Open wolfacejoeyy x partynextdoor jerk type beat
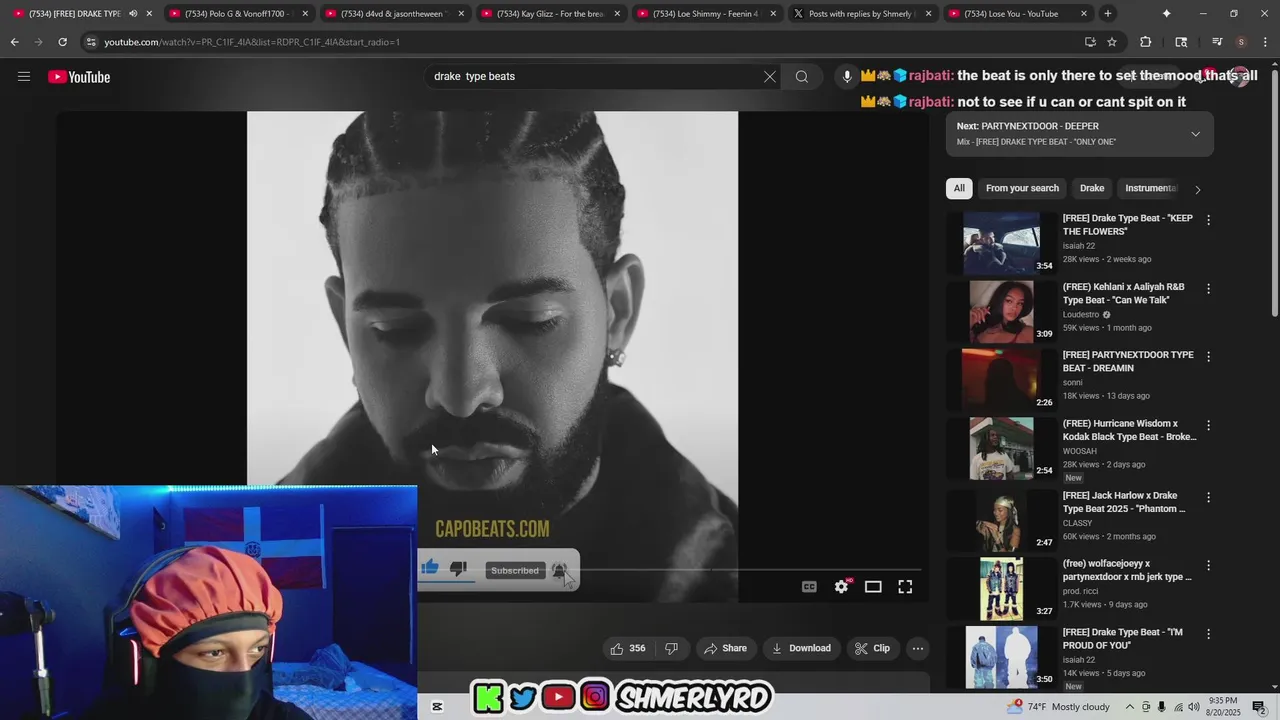 tap(1127, 570)
